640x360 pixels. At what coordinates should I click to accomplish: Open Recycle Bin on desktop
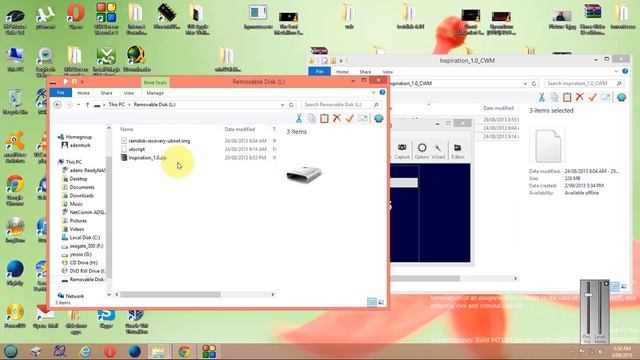(15, 102)
